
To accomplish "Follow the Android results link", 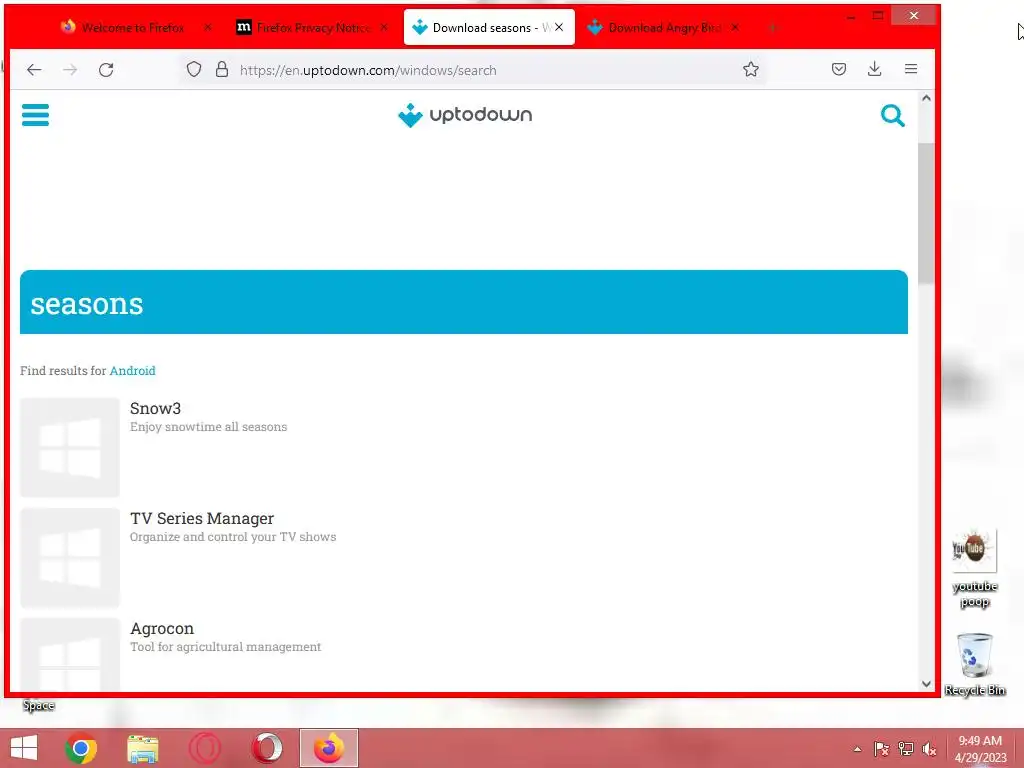I will pyautogui.click(x=133, y=371).
